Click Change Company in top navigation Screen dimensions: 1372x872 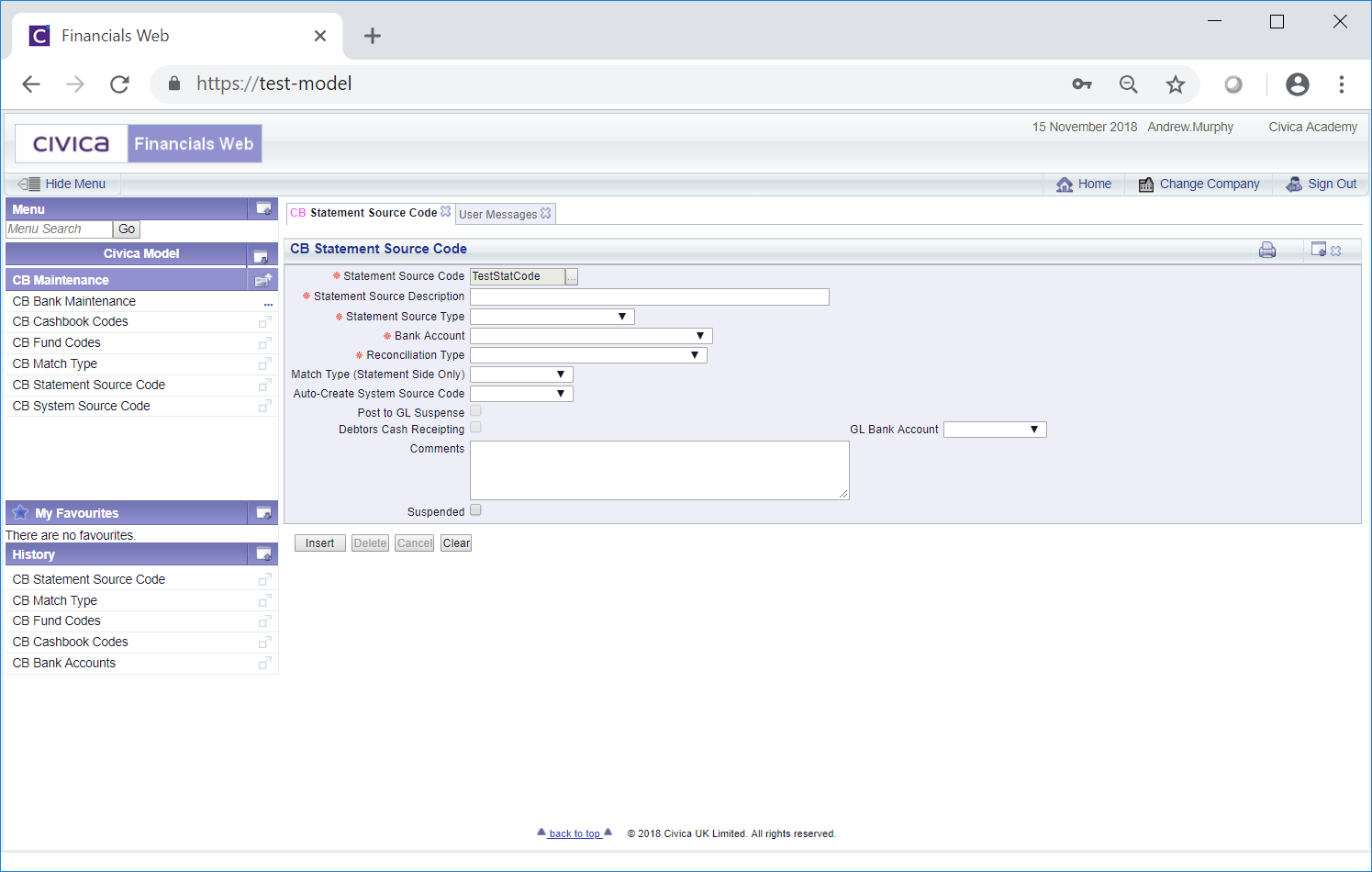1199,184
